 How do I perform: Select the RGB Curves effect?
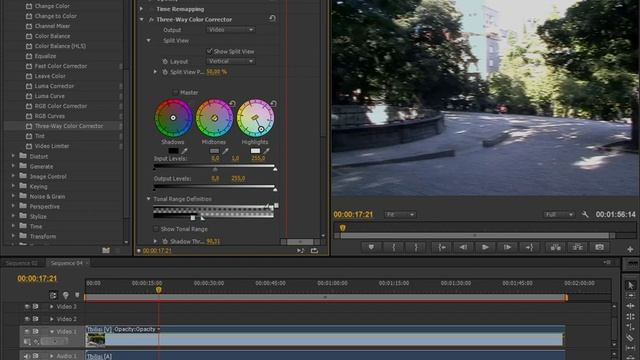coord(49,116)
